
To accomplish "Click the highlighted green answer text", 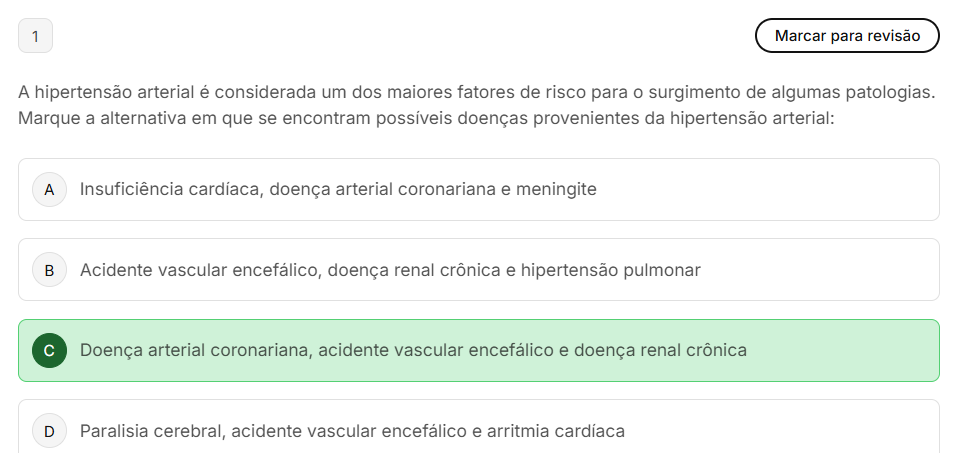I will [413, 350].
